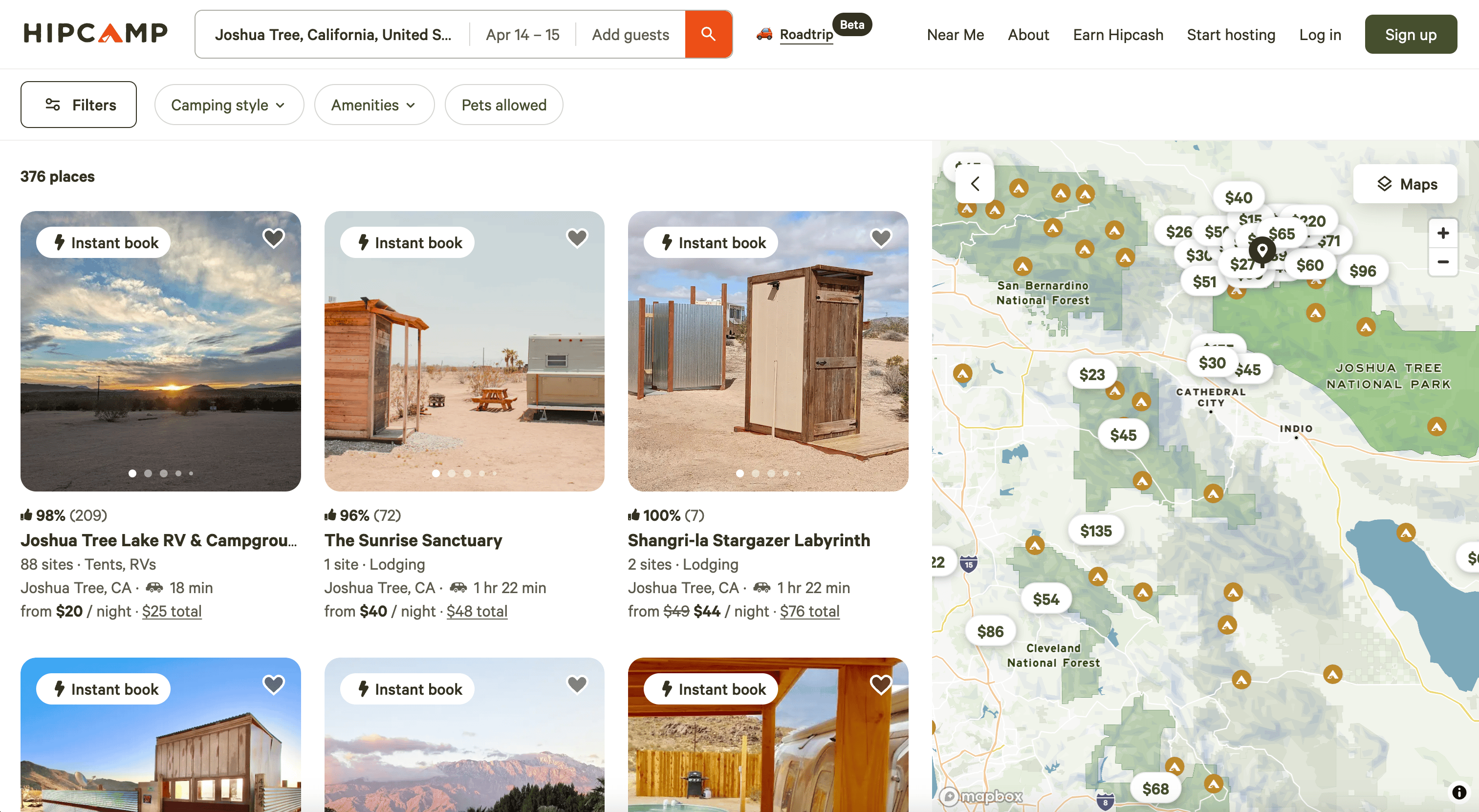Expand the Camping style dropdown
The image size is (1479, 812).
click(x=229, y=105)
